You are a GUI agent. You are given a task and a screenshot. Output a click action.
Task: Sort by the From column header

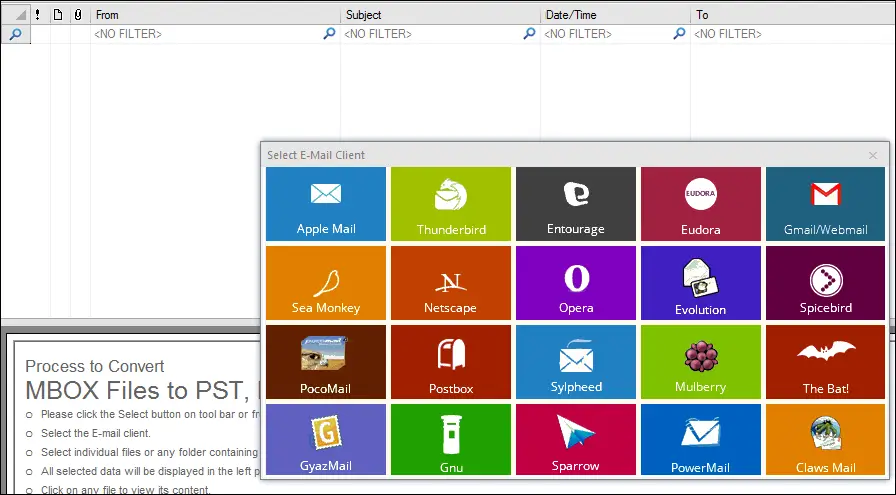pyautogui.click(x=215, y=15)
